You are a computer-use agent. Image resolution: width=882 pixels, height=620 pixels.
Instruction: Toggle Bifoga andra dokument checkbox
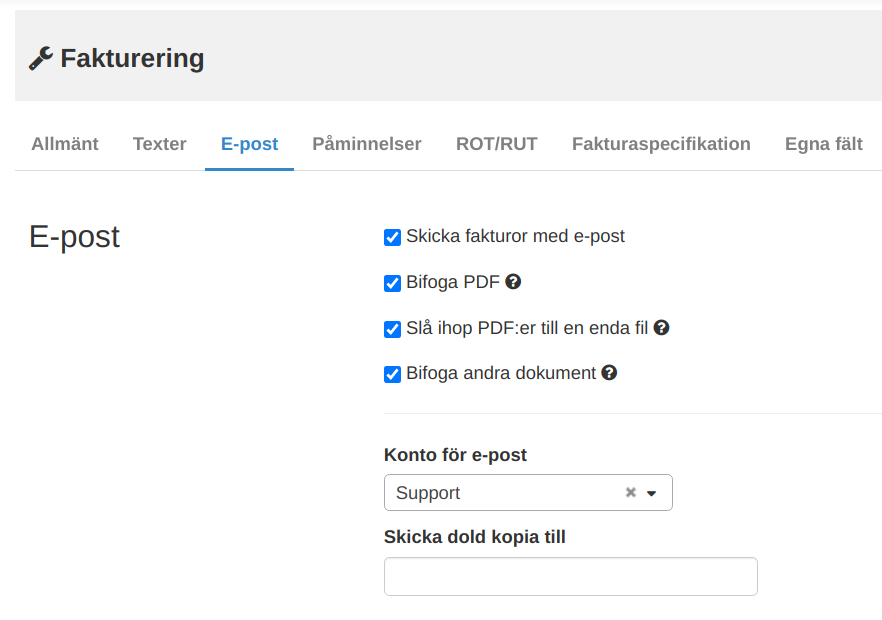click(392, 374)
